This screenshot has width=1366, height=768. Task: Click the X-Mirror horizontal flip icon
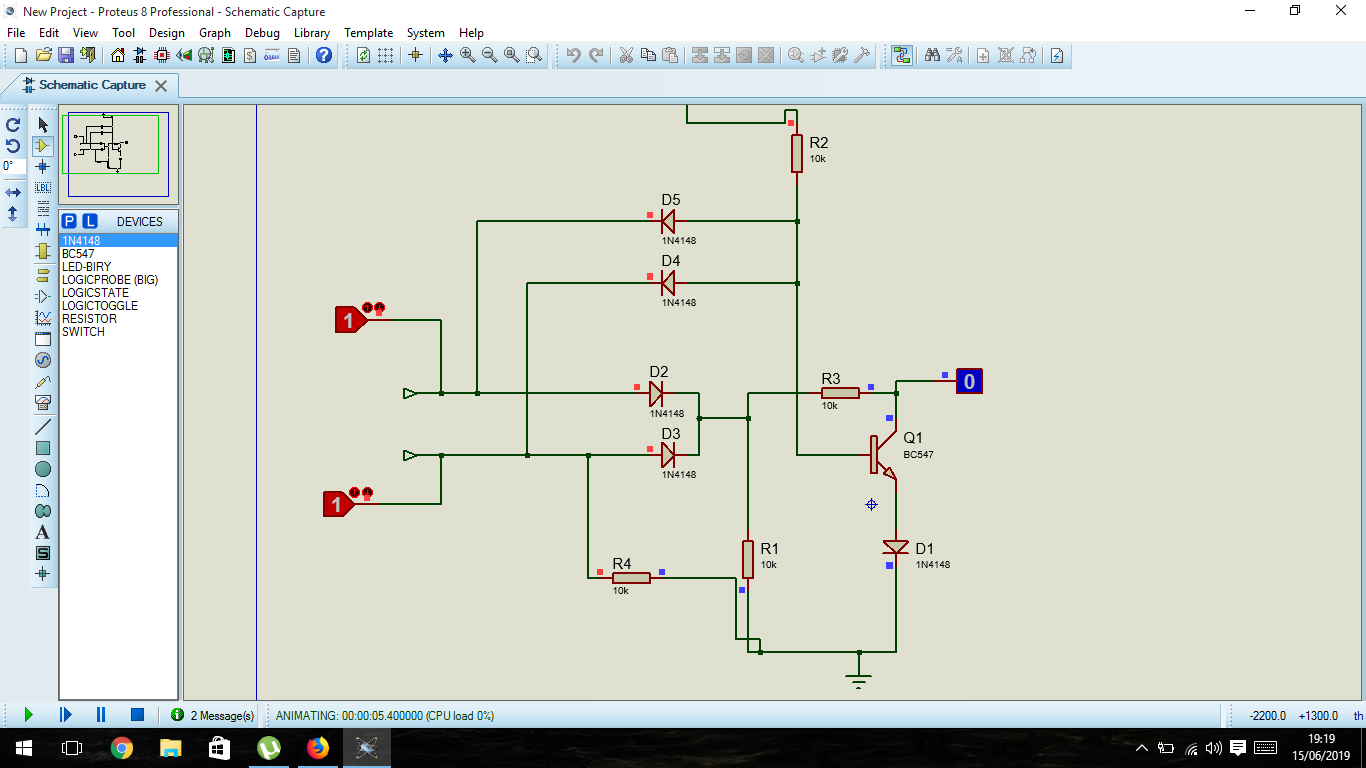[13, 192]
